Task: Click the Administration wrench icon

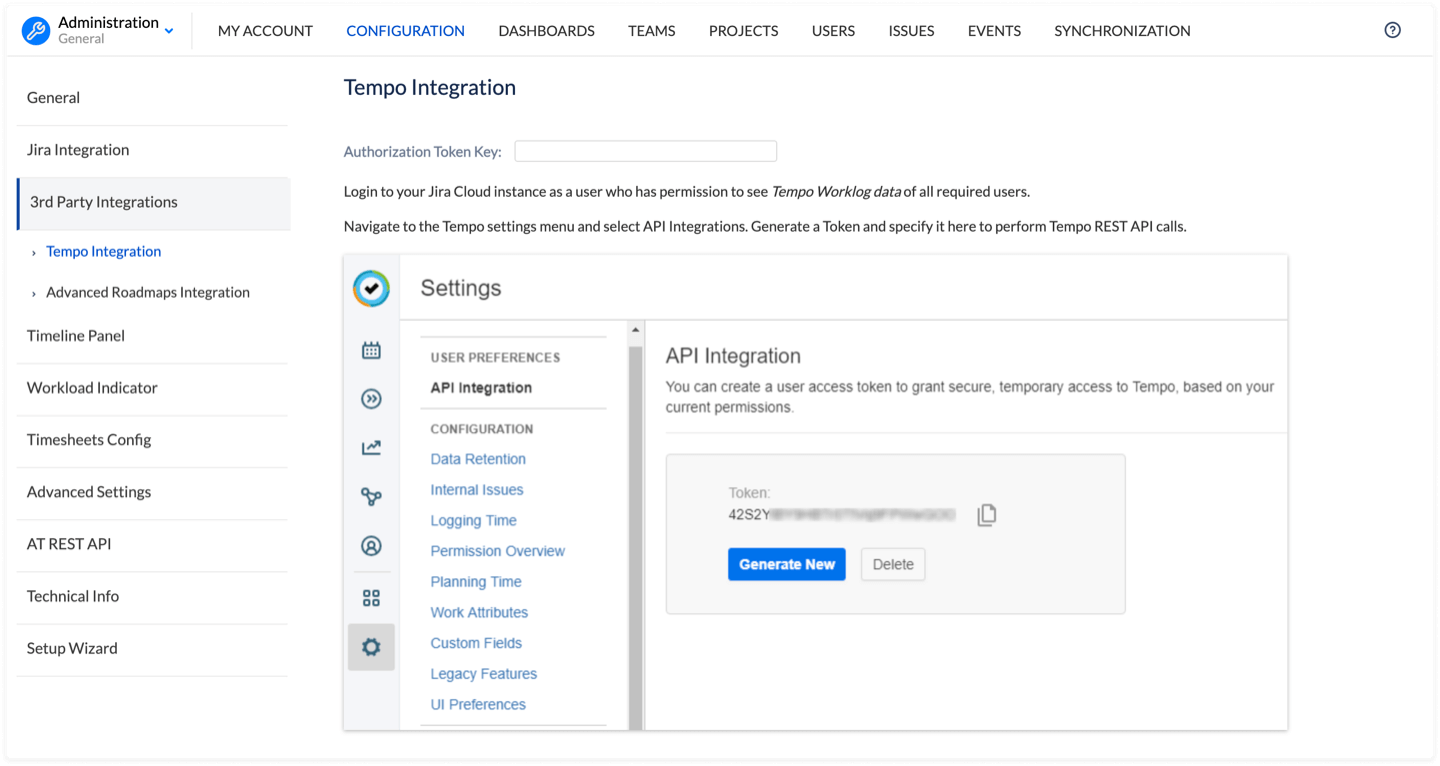Action: tap(36, 30)
